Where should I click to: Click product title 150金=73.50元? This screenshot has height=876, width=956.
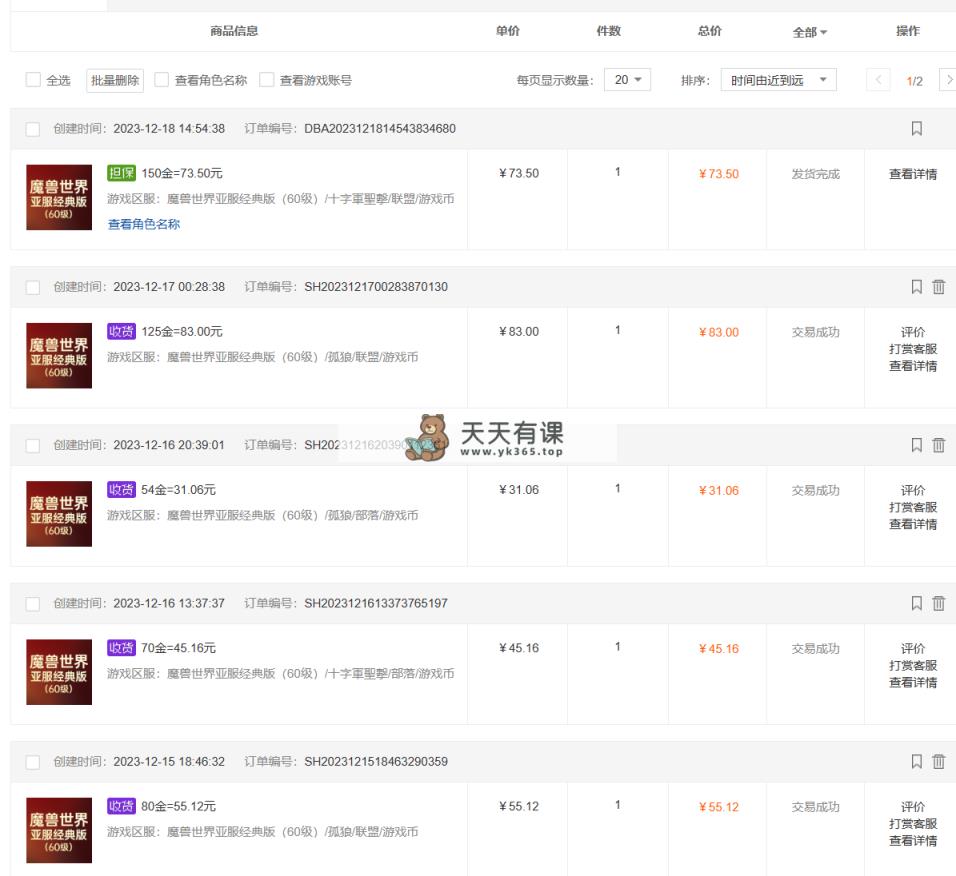tap(182, 173)
